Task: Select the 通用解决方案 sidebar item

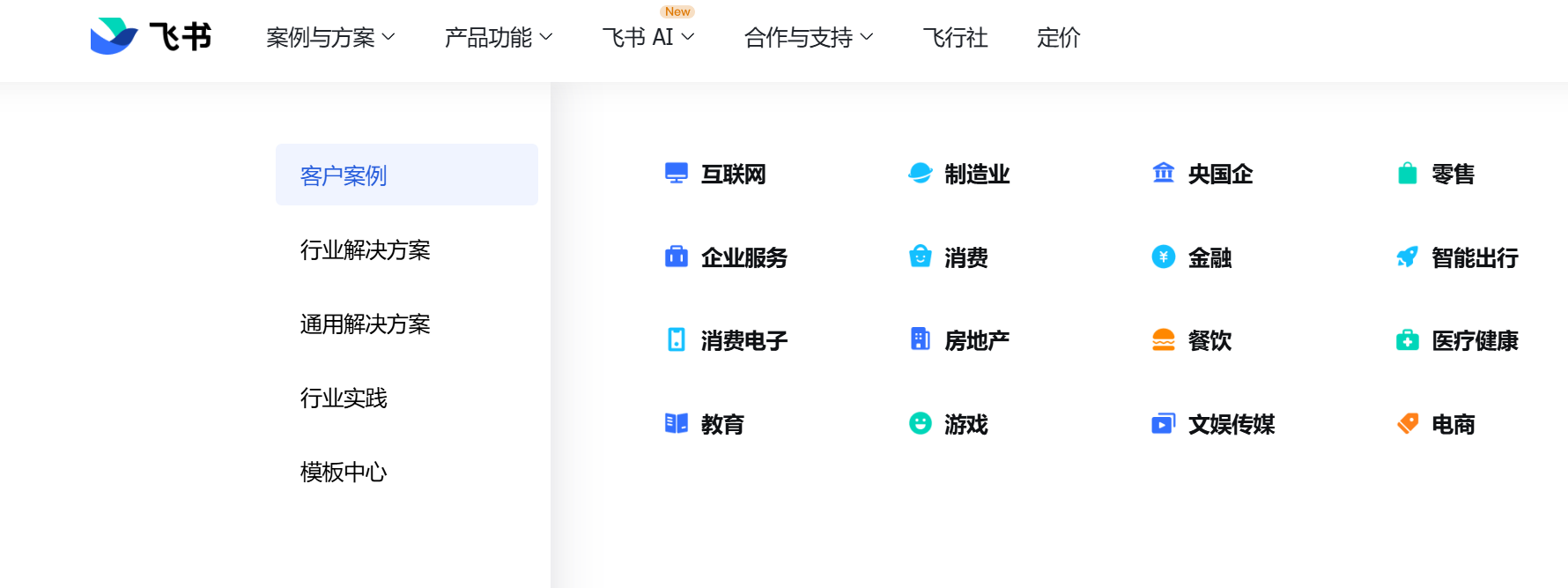Action: 365,324
